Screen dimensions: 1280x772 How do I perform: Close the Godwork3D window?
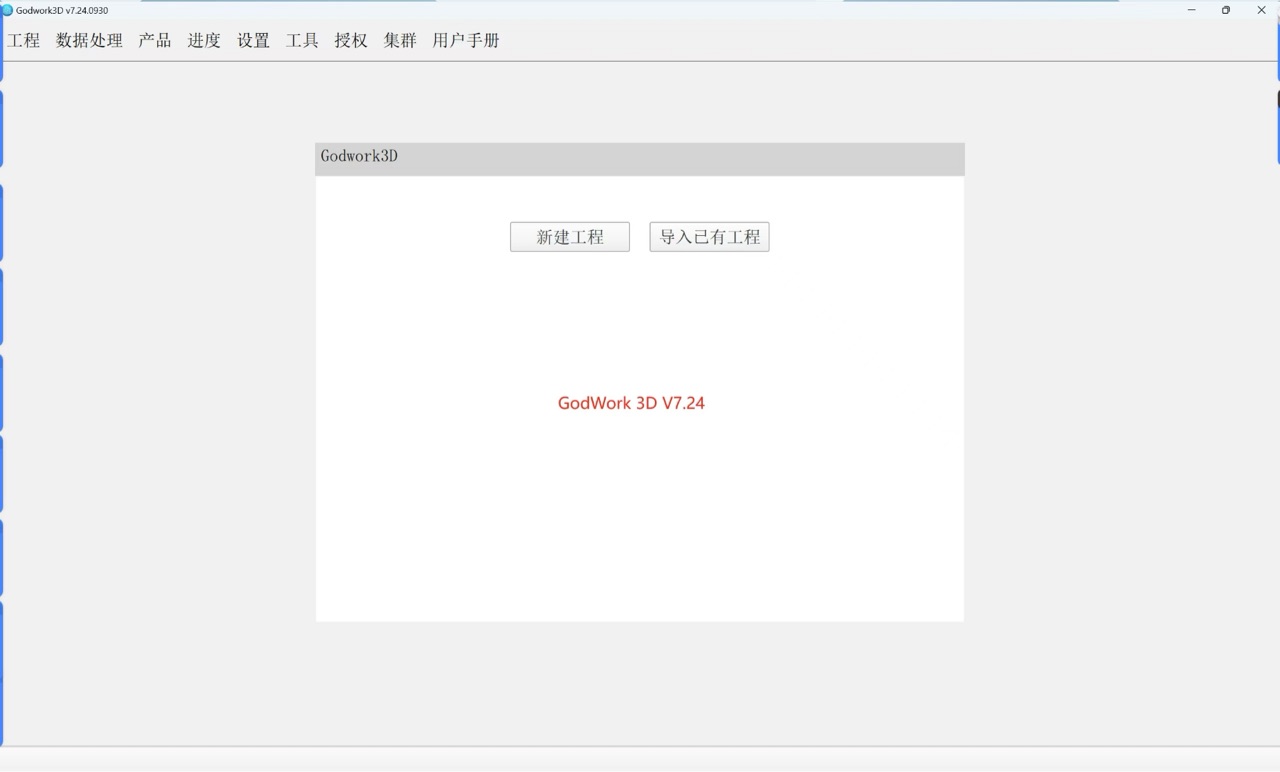tap(1261, 10)
